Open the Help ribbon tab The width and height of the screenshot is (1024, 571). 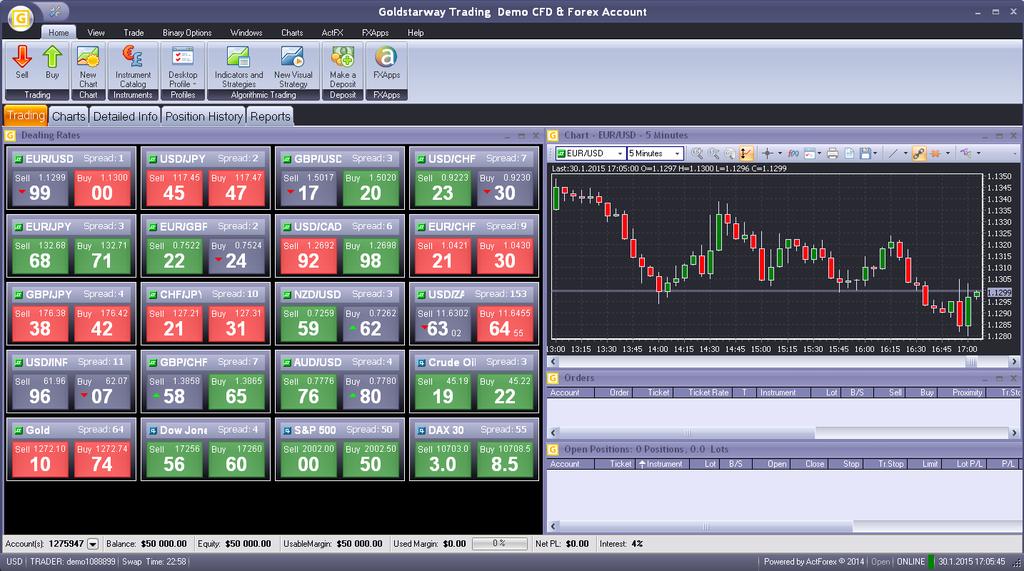point(415,33)
